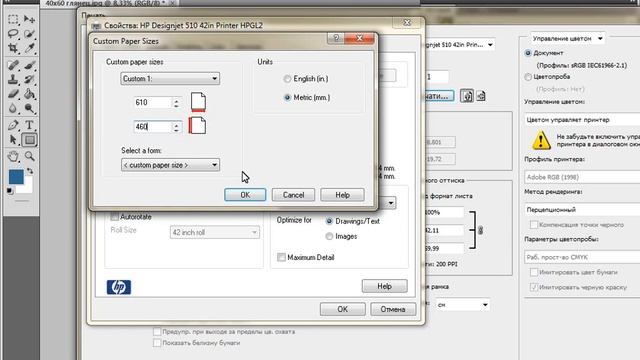Click portrait orientation icon in Print dialog
Image resolution: width=640 pixels, height=360 pixels.
(x=467, y=96)
